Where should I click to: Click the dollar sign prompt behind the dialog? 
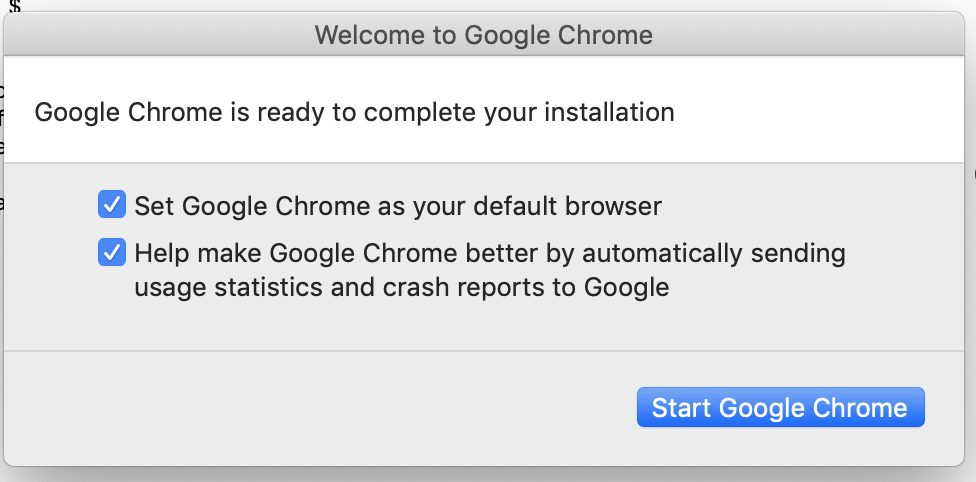tap(15, 6)
